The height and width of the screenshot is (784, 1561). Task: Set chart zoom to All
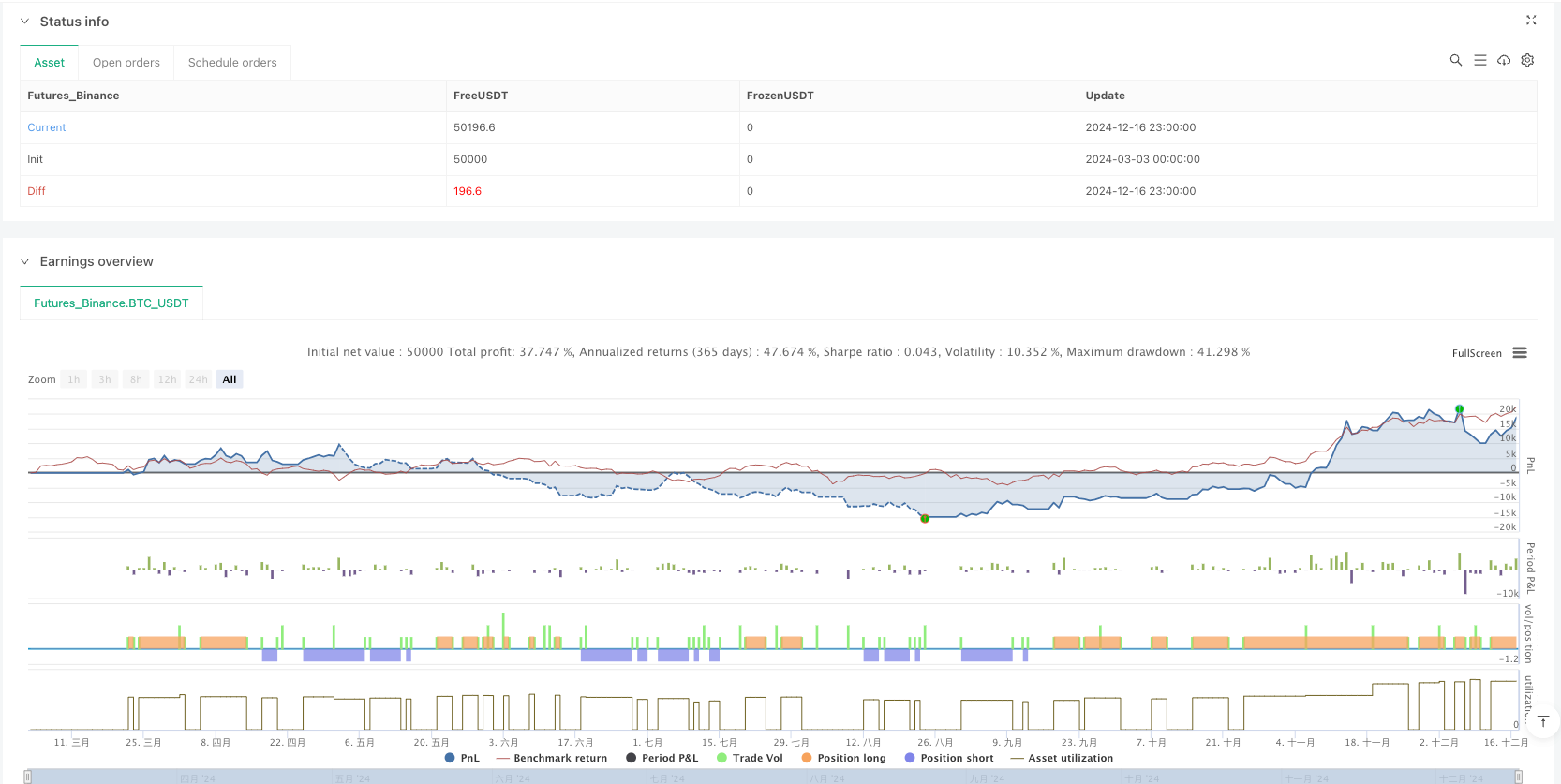230,379
